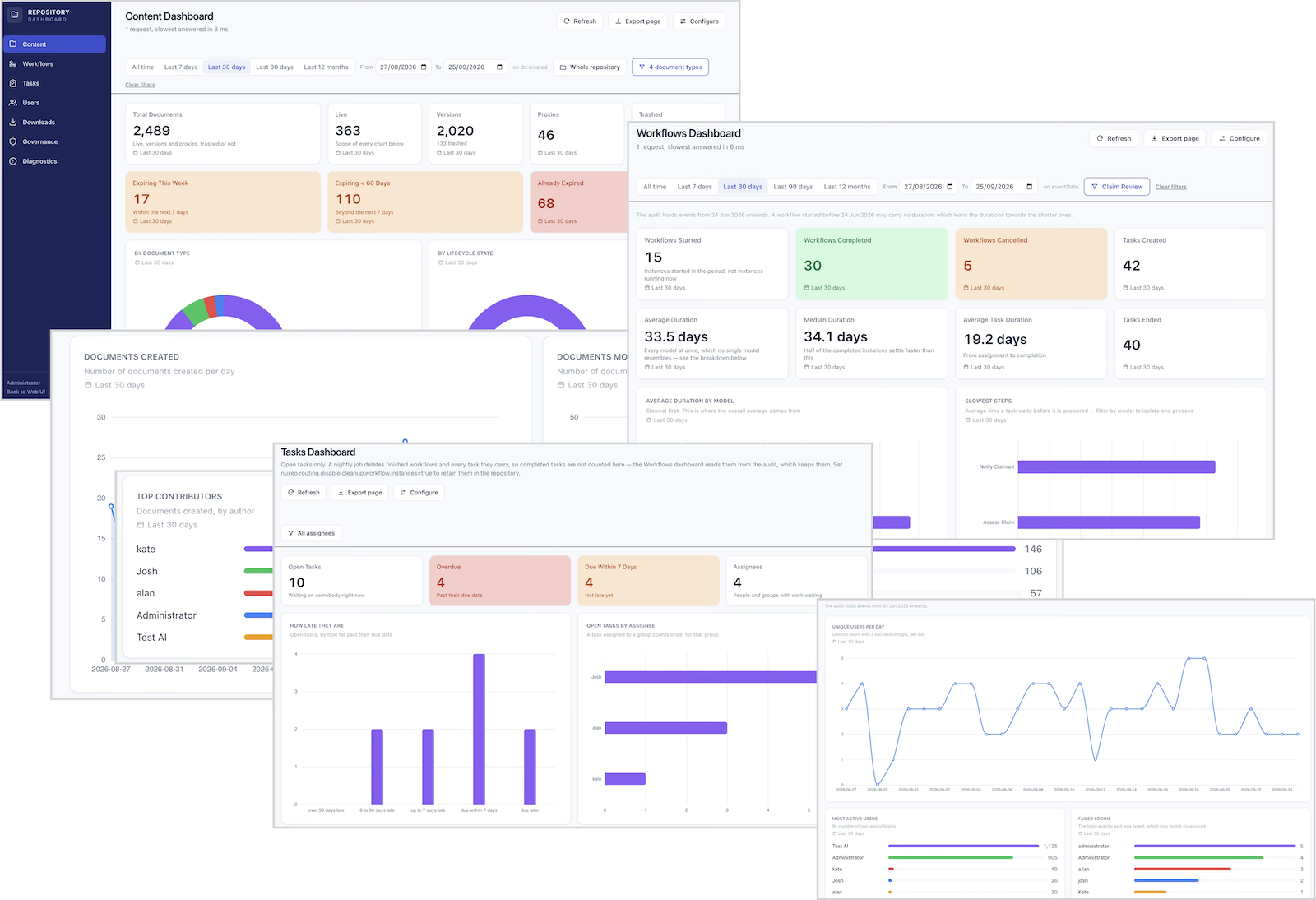Click Clear filters link in Workflows Dashboard
Screen dimensions: 1316x900
[1171, 187]
